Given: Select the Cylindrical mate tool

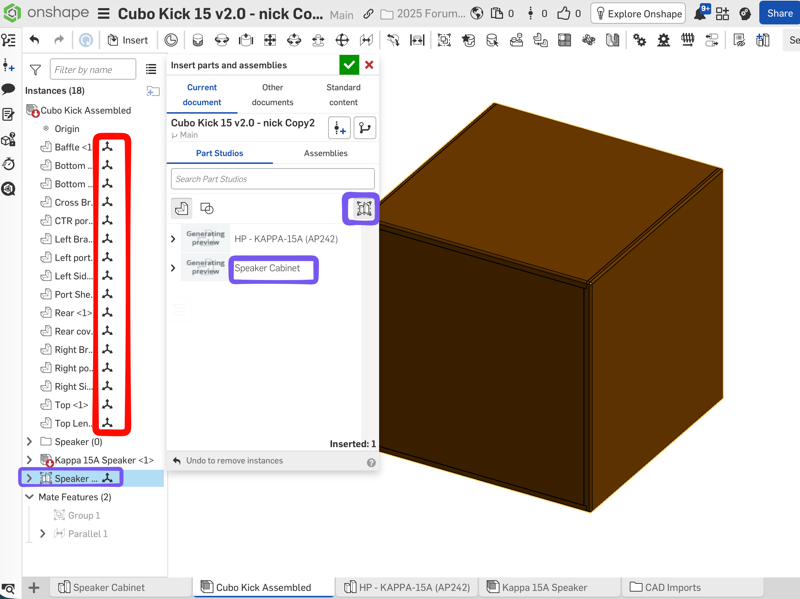Looking at the screenshot, I should [x=294, y=40].
